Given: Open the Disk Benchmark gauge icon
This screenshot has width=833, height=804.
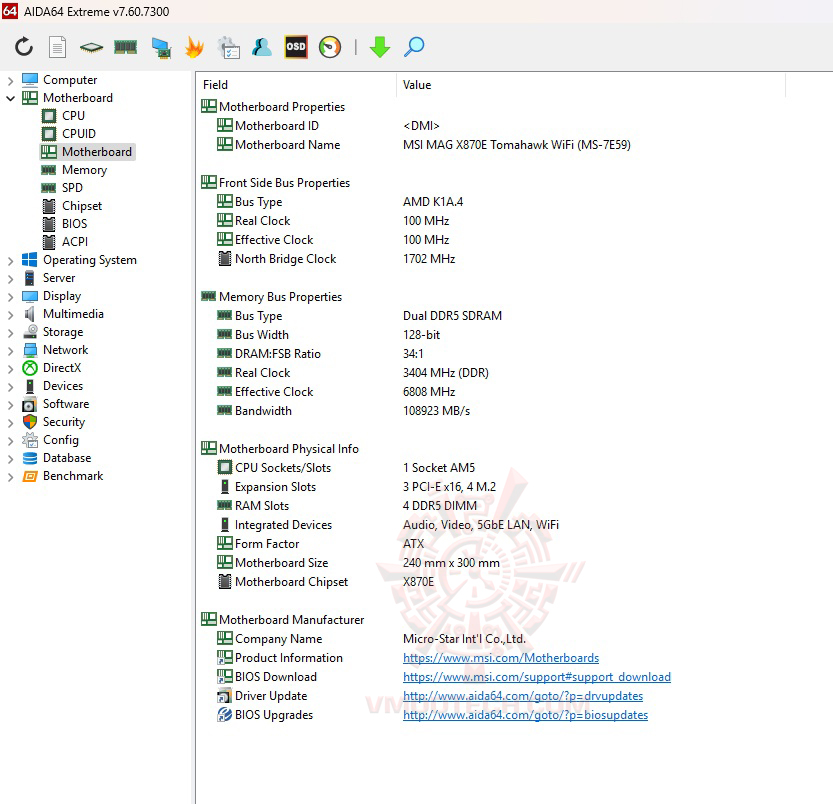Looking at the screenshot, I should (329, 46).
